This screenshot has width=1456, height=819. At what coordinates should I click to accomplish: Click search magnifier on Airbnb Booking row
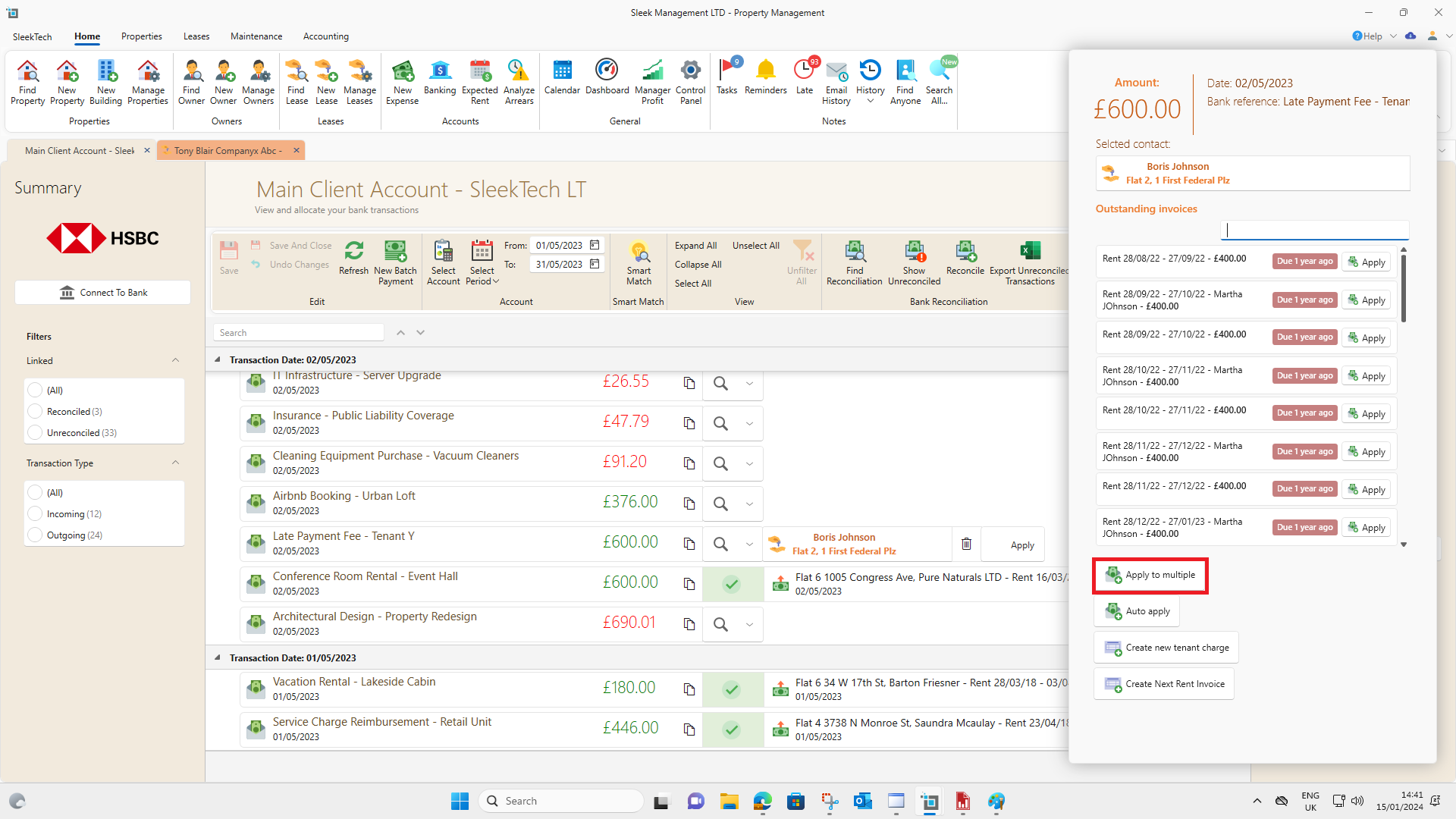tap(720, 504)
